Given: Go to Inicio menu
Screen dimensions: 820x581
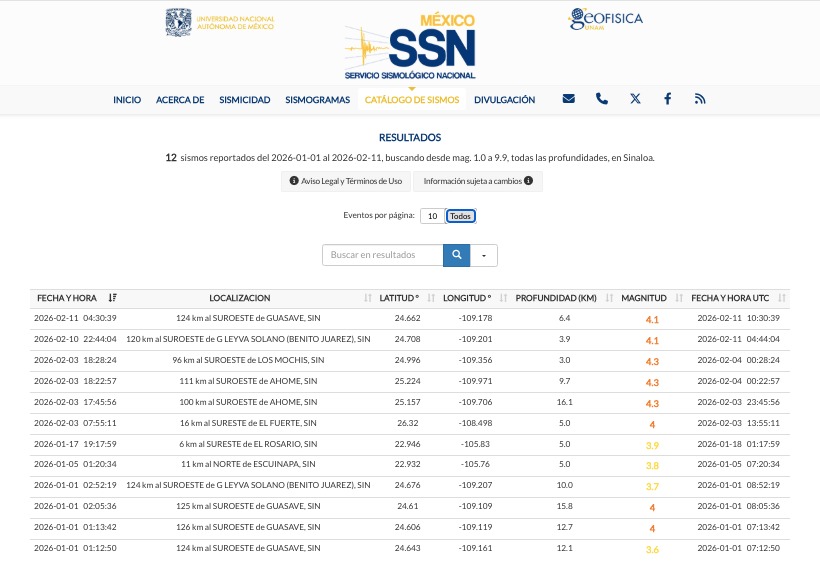Looking at the screenshot, I should coord(127,100).
